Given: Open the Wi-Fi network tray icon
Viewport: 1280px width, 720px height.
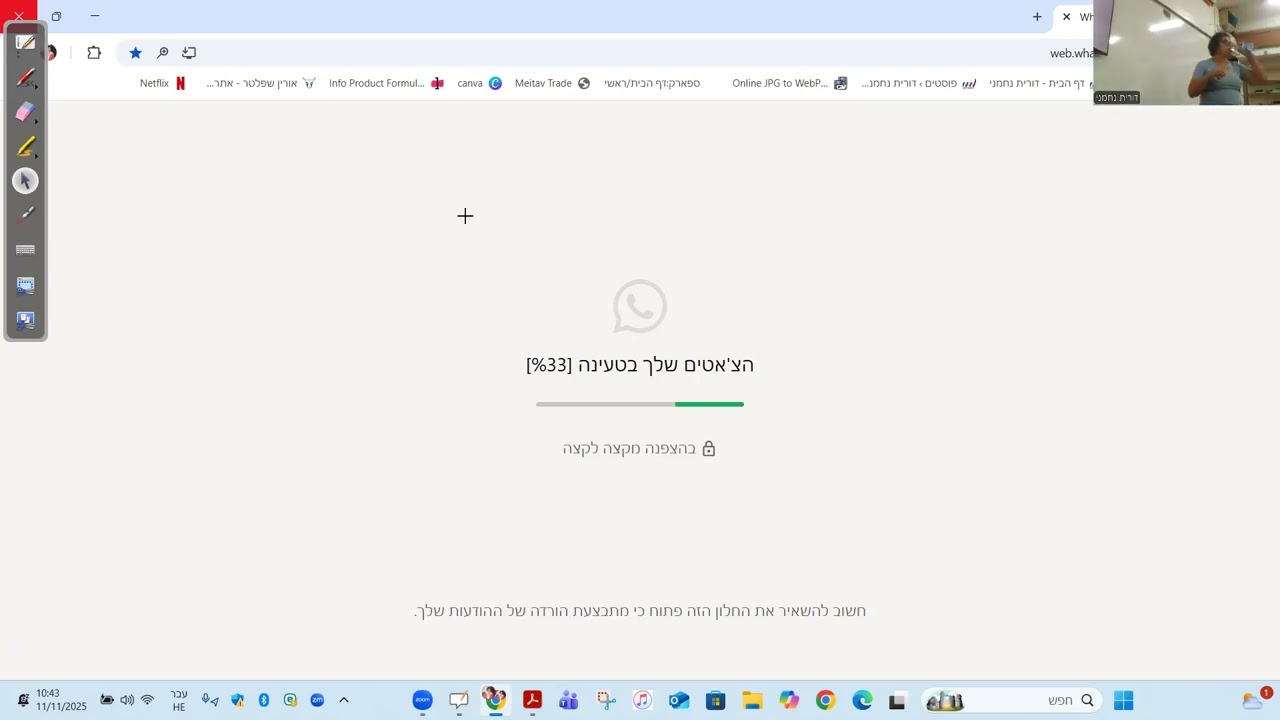Looking at the screenshot, I should [x=147, y=701].
